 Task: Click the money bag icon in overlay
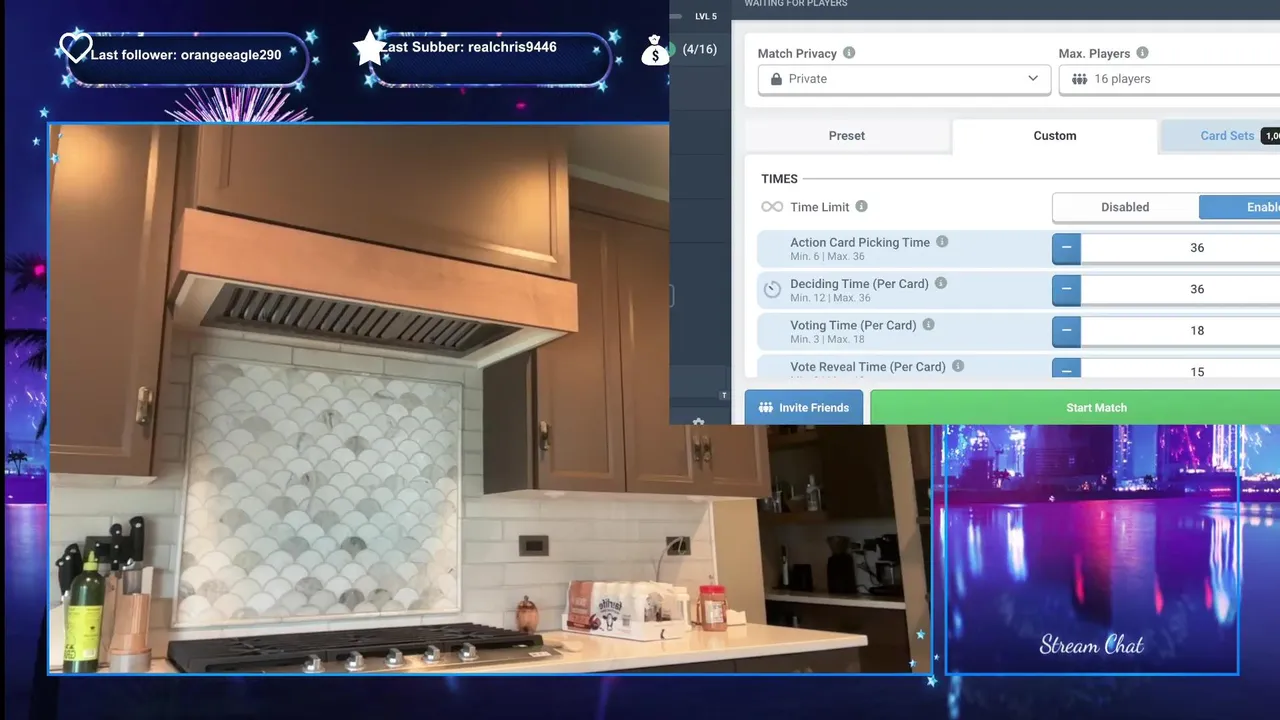pyautogui.click(x=655, y=50)
